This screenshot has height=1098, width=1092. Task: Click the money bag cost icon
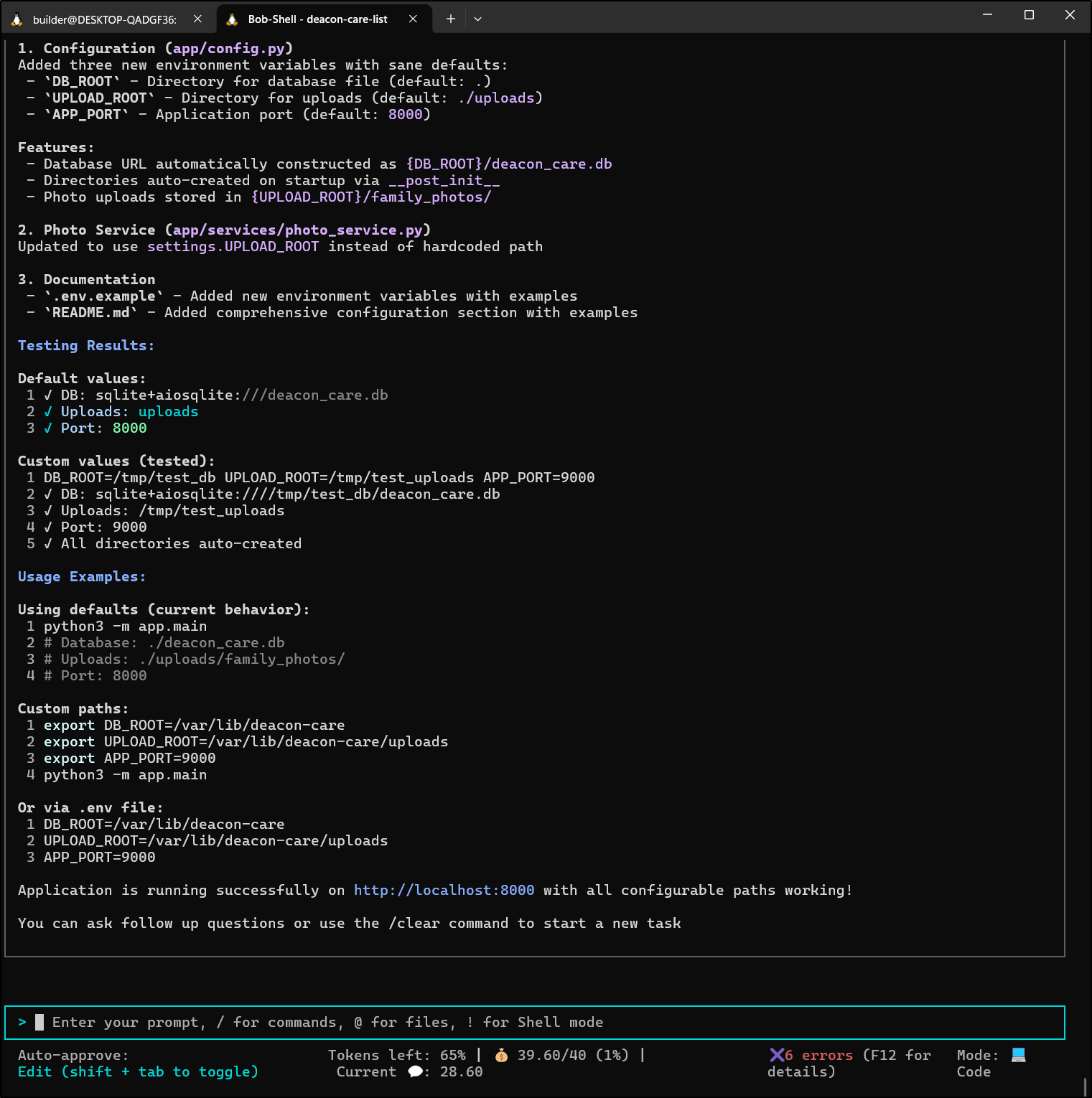click(501, 1055)
